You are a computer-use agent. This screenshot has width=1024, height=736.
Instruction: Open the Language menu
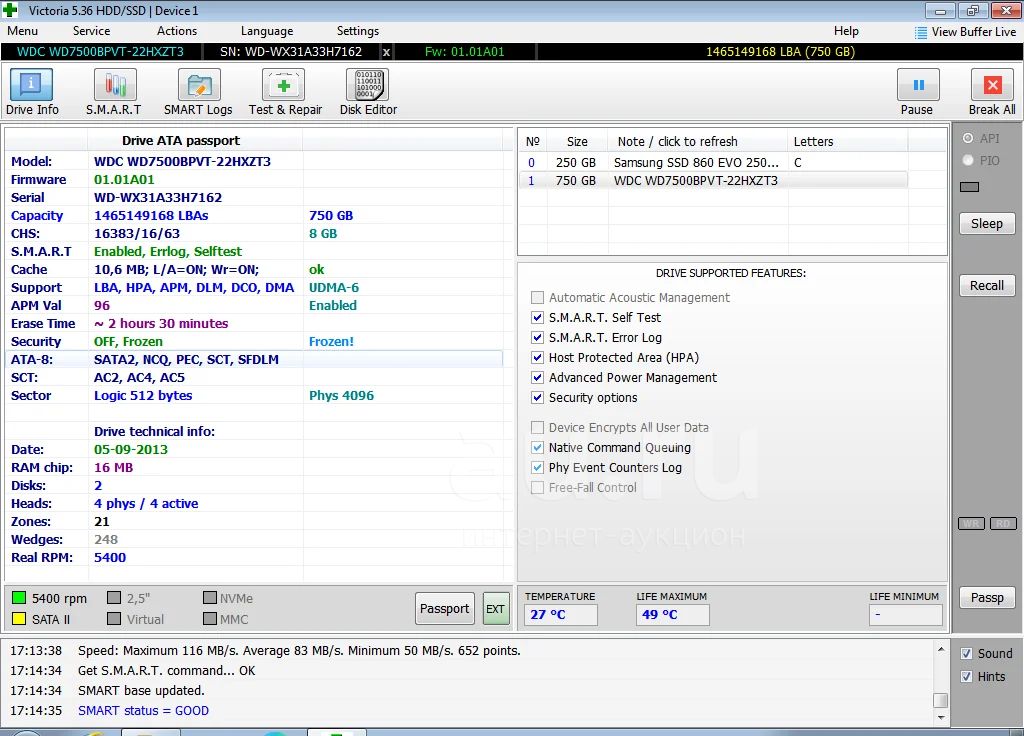tap(266, 31)
